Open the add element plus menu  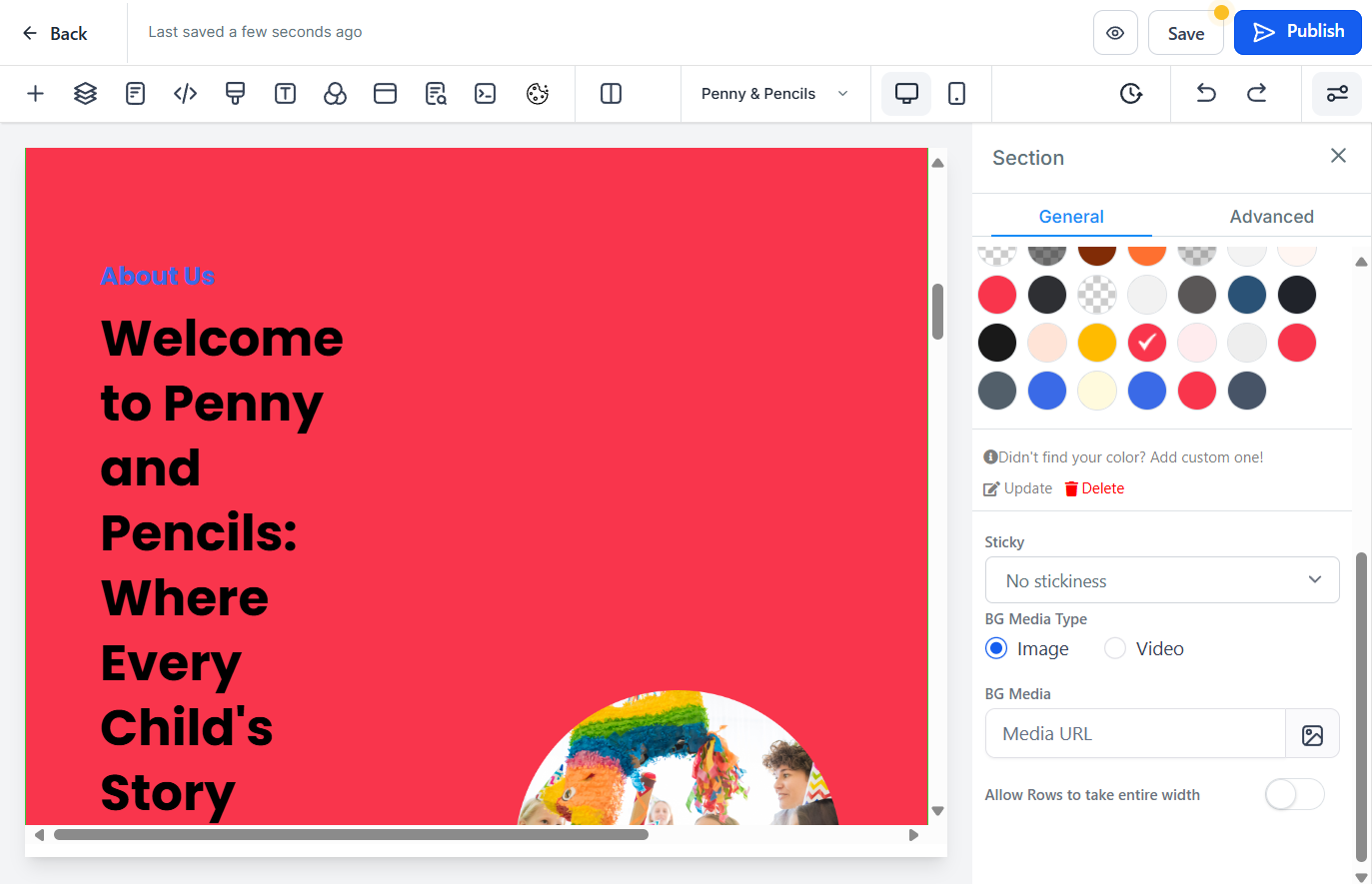point(35,94)
